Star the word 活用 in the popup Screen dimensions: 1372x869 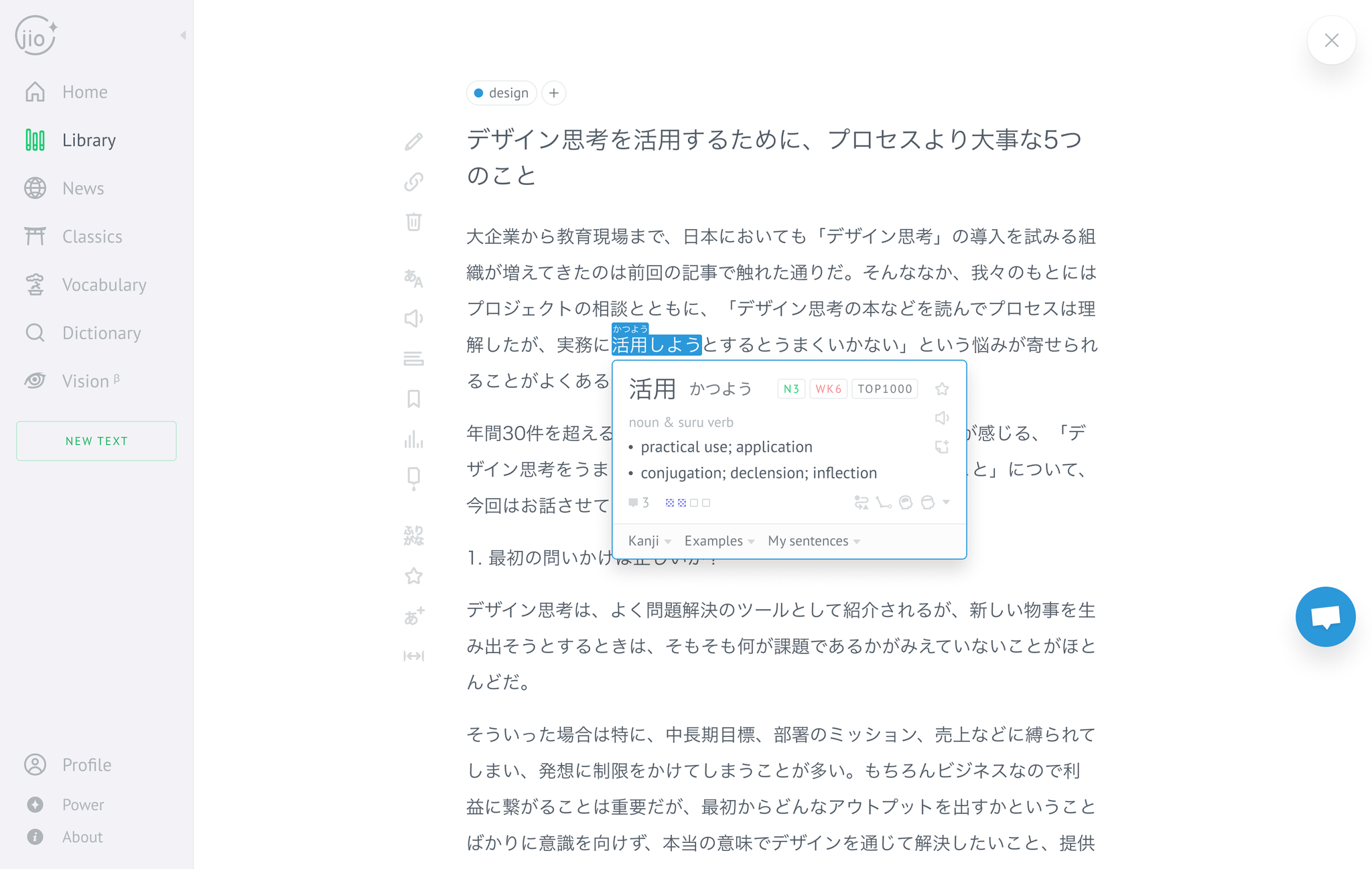tap(942, 388)
